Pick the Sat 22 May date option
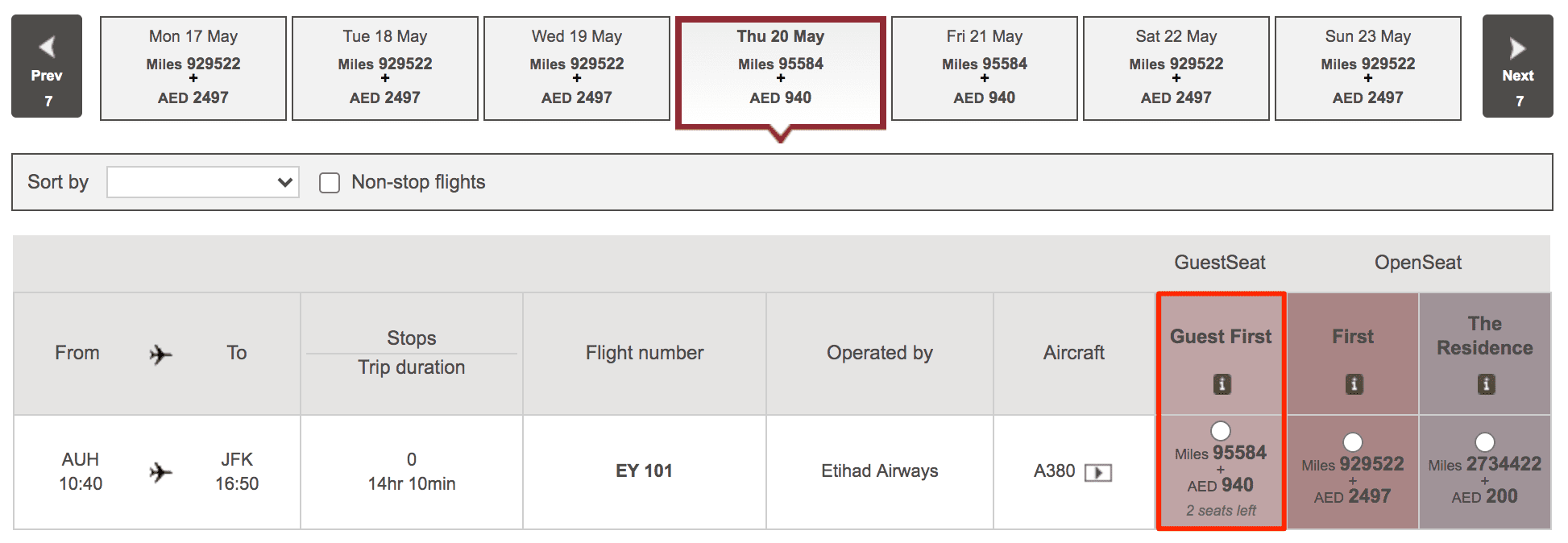This screenshot has width=1568, height=543. [1176, 68]
